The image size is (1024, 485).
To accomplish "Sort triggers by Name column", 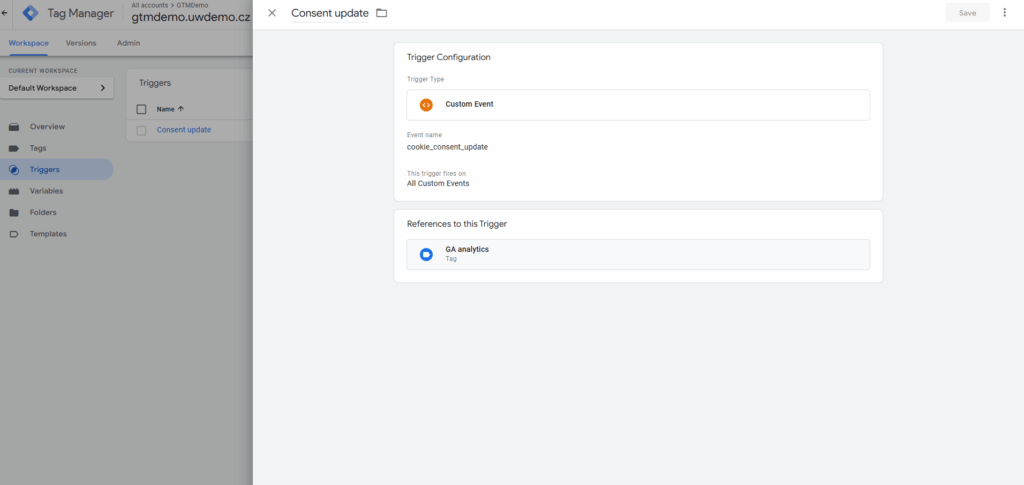I will point(170,109).
